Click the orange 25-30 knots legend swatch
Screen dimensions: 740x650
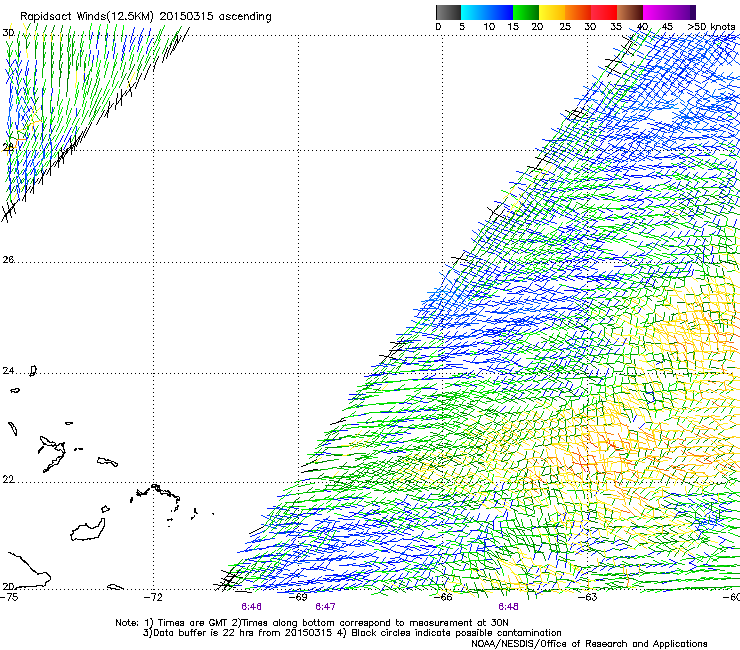(578, 12)
